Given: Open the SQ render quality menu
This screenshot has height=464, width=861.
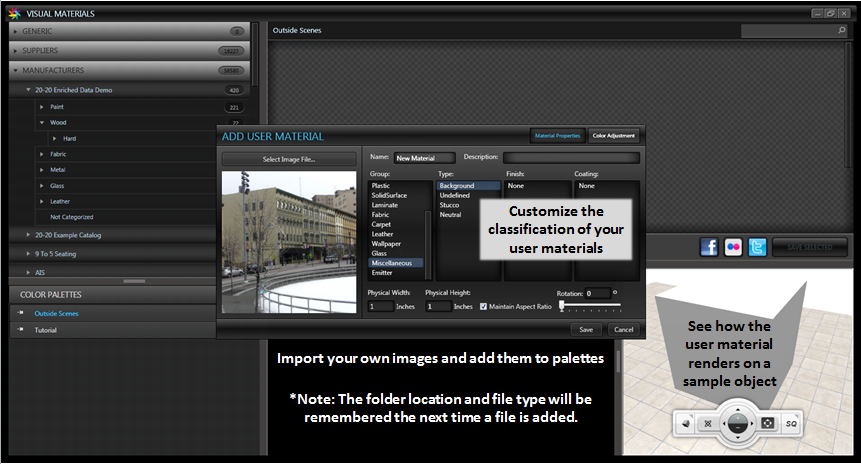Looking at the screenshot, I should click(791, 423).
